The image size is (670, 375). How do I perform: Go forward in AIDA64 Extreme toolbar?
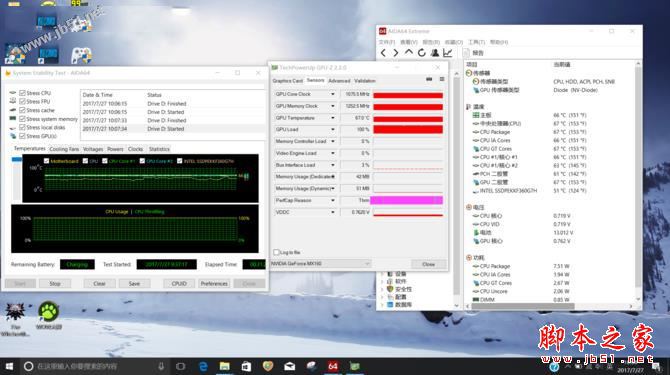pyautogui.click(x=396, y=53)
